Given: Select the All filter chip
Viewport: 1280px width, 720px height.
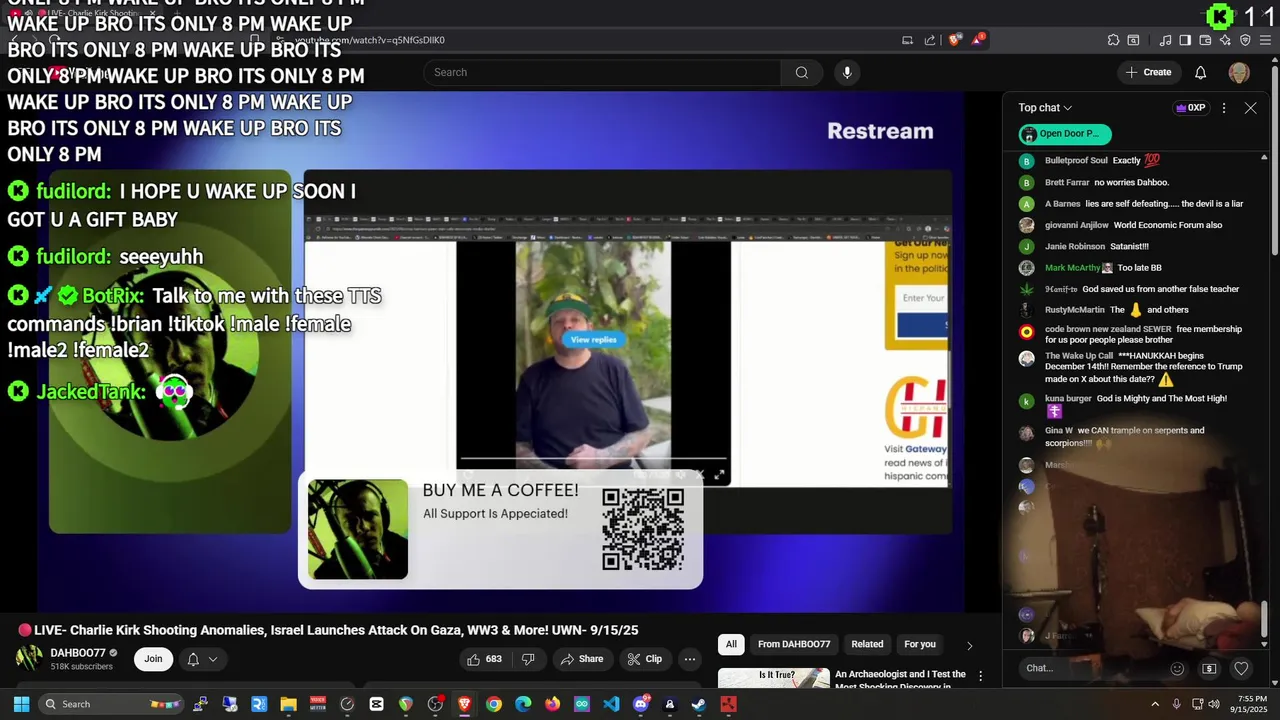Looking at the screenshot, I should pos(731,645).
